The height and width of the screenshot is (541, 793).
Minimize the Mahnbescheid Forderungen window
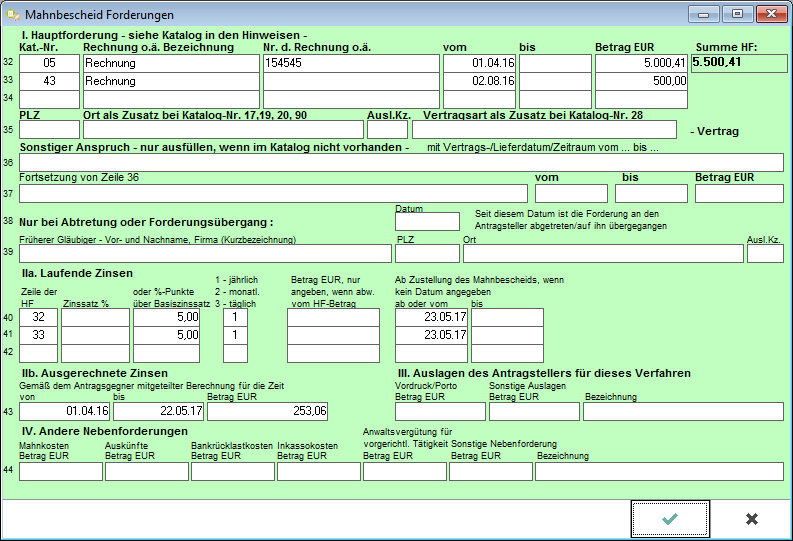tap(703, 14)
